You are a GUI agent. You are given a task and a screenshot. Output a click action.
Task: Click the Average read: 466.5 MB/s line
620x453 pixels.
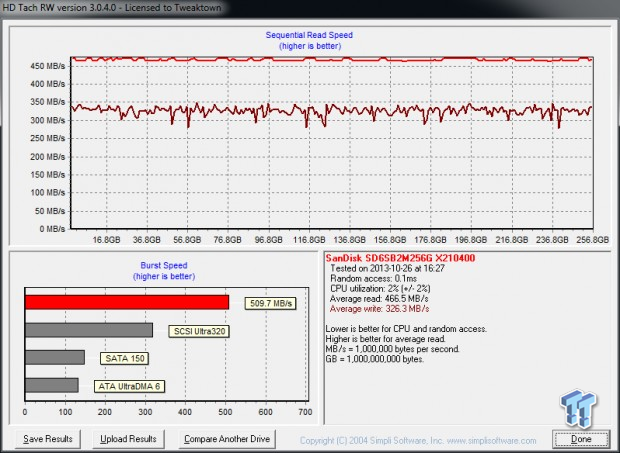pyautogui.click(x=379, y=298)
